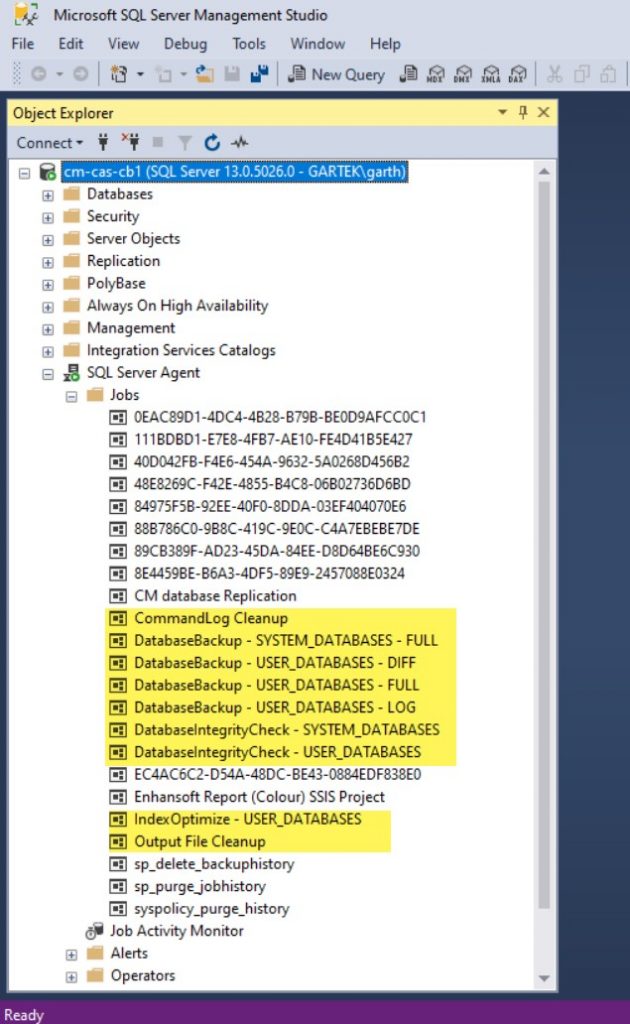Open the Tools menu
The width and height of the screenshot is (630, 1024).
(249, 44)
